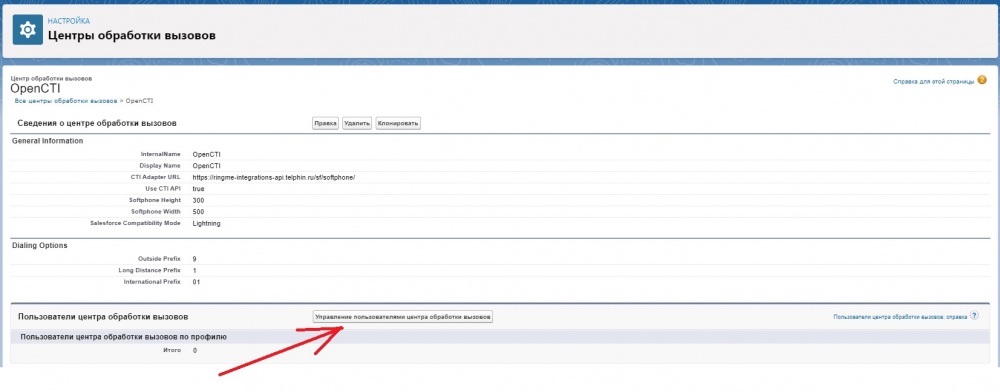The image size is (1000, 392).
Task: Click the CTI Adapter URL field label
Action: (x=155, y=177)
